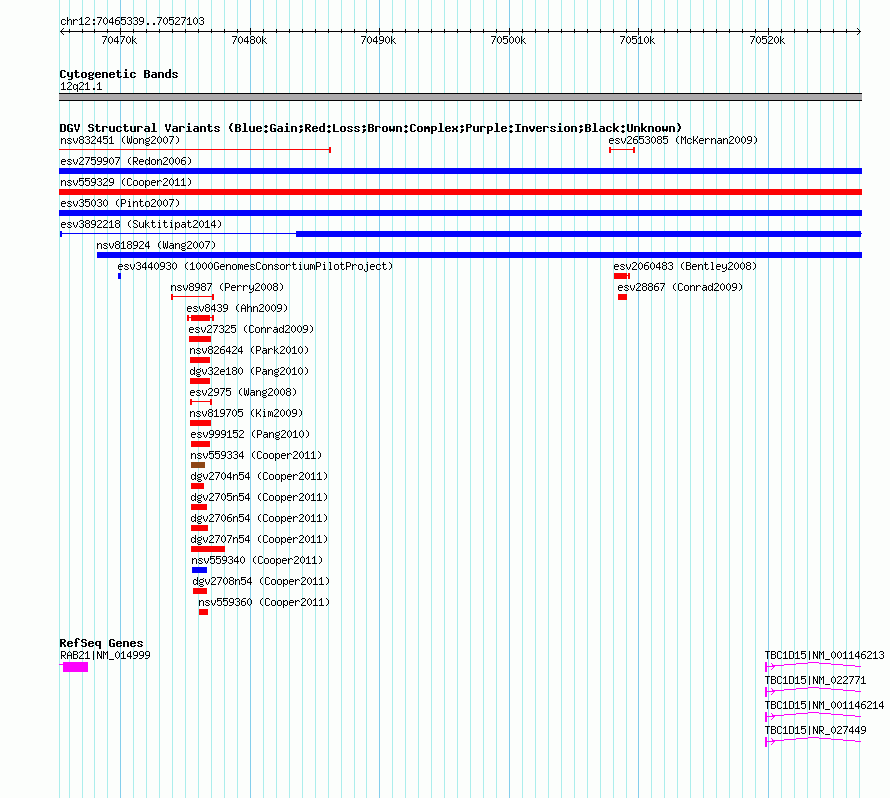Select the 12q21.1 cytogenetic band bar

click(x=460, y=97)
